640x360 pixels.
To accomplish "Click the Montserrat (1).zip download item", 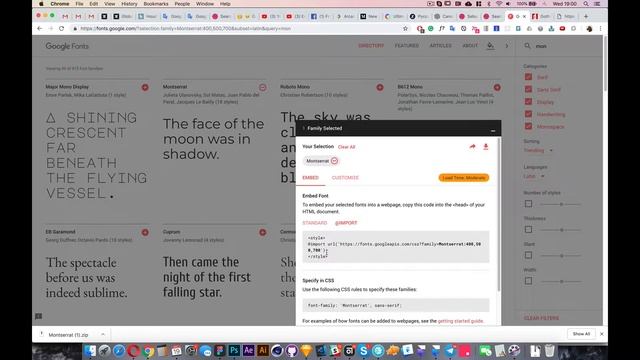I will coord(68,335).
